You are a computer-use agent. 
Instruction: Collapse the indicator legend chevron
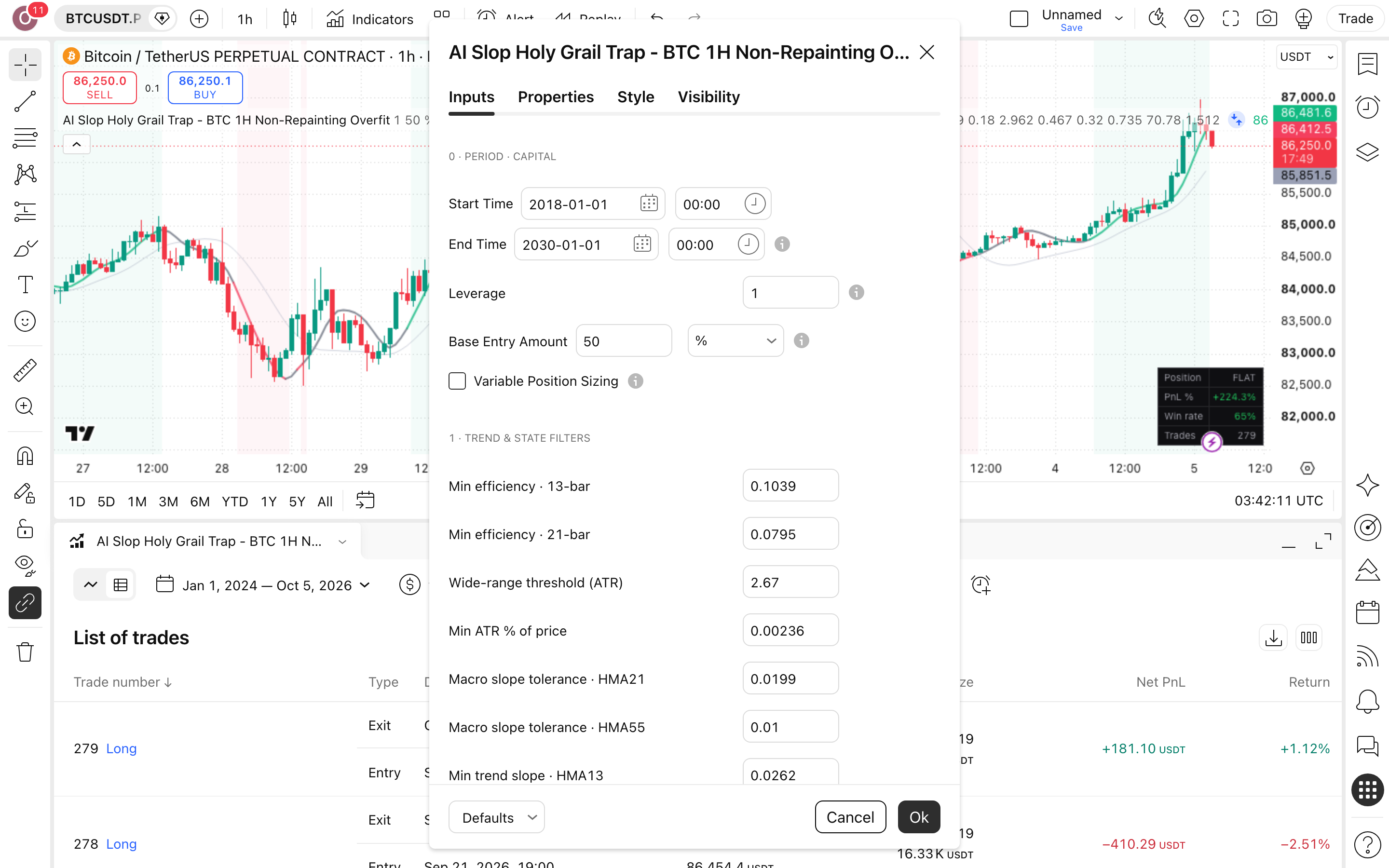[76, 145]
